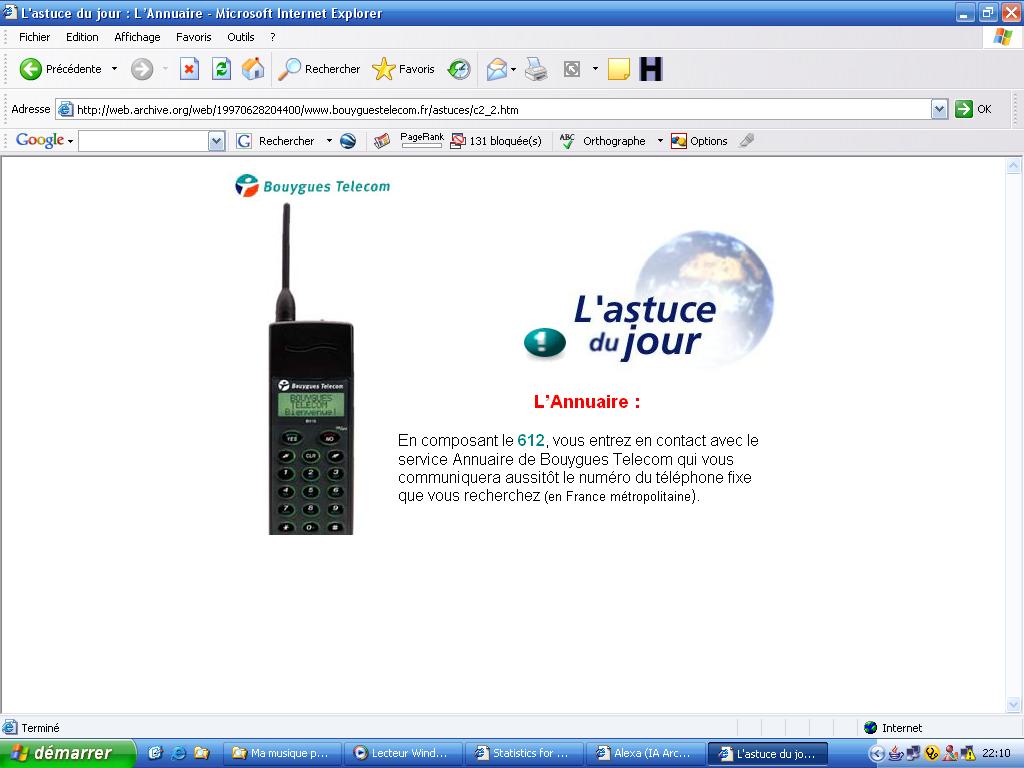Click the page scrollbar down arrow
The width and height of the screenshot is (1024, 768).
coord(1014,704)
